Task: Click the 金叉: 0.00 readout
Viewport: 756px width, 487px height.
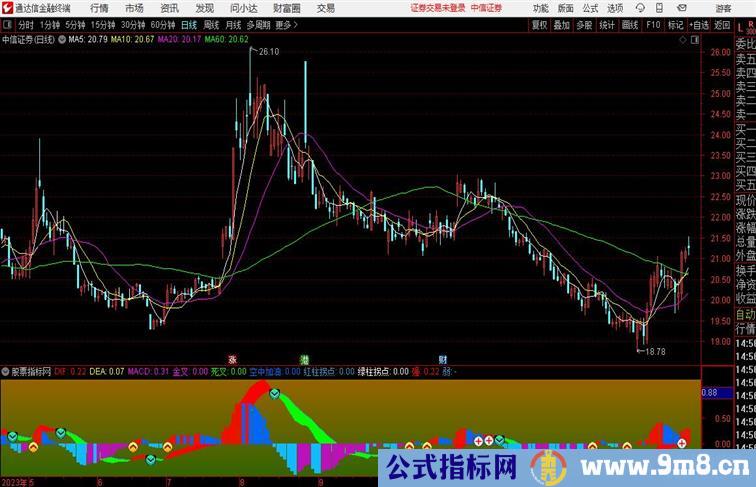Action: 190,372
